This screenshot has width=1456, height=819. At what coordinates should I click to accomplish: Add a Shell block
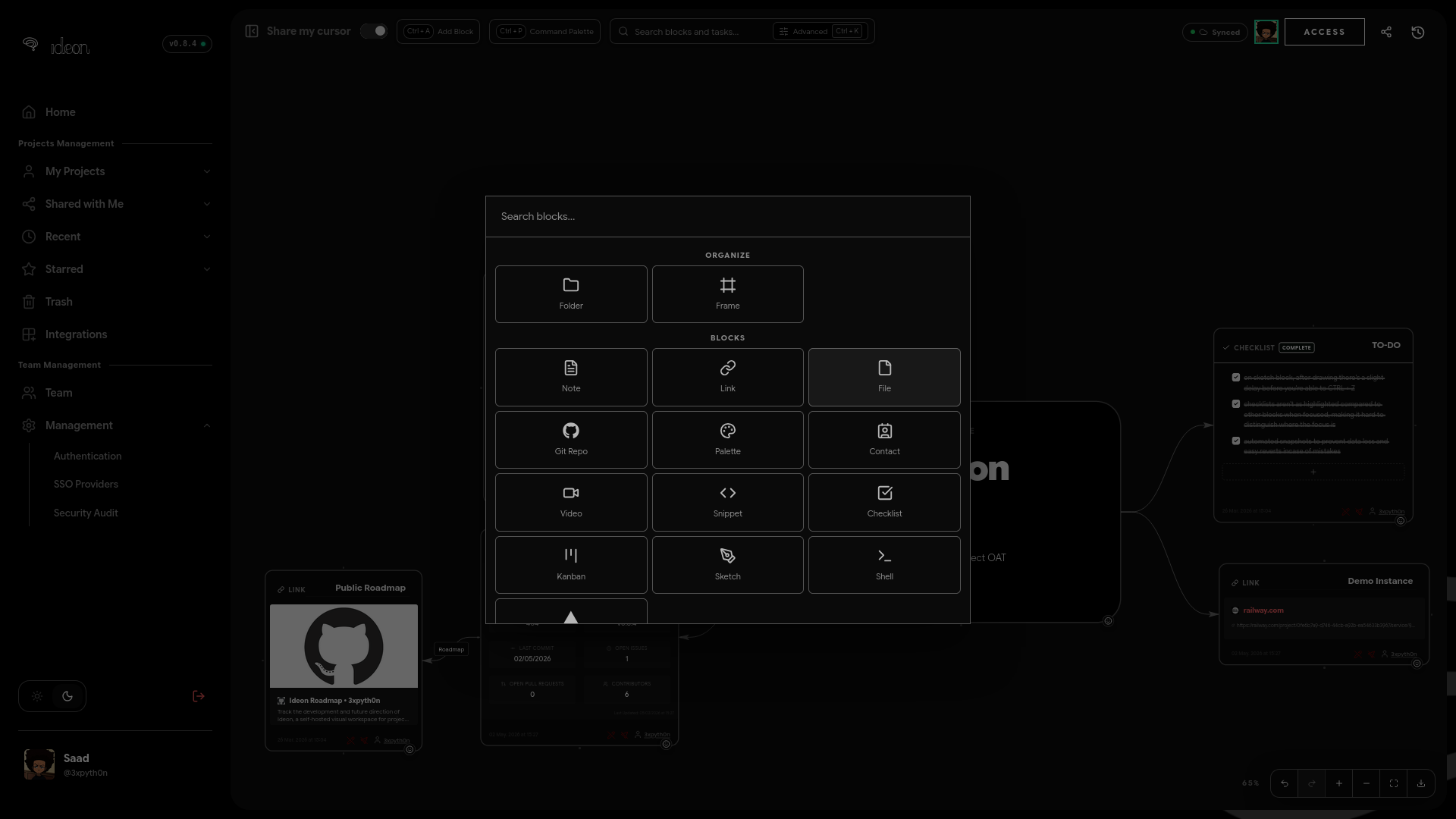884,565
